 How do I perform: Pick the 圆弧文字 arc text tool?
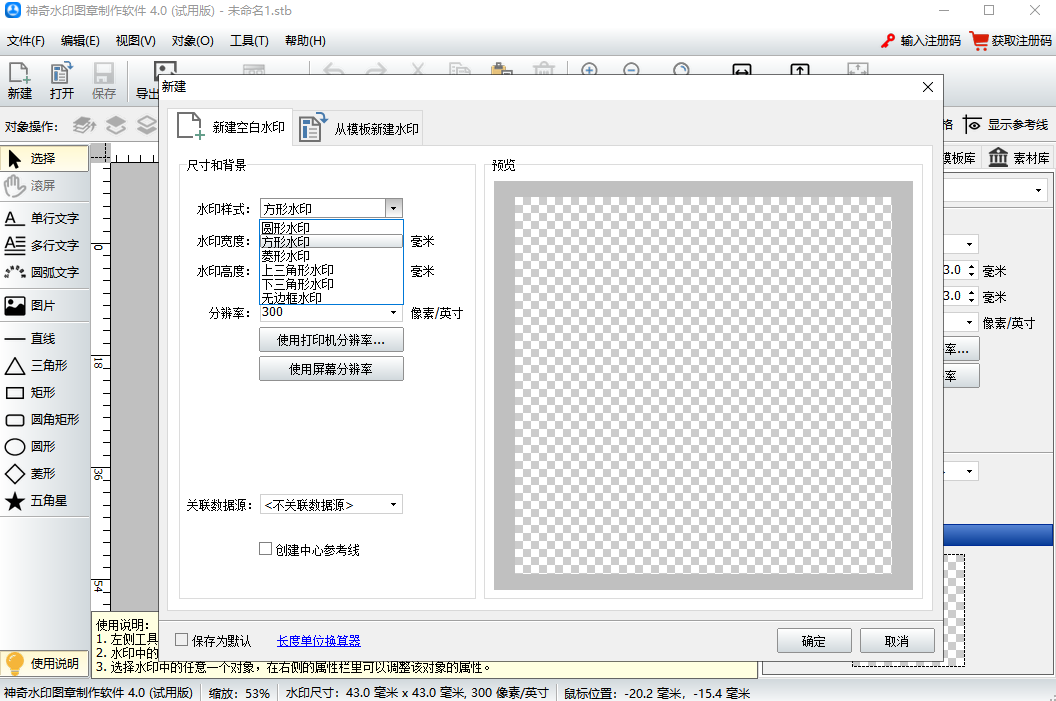pos(44,272)
